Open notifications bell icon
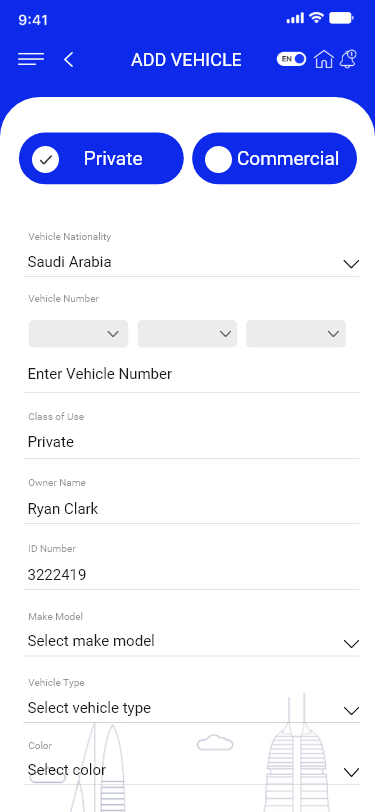The width and height of the screenshot is (375, 812). pos(348,59)
